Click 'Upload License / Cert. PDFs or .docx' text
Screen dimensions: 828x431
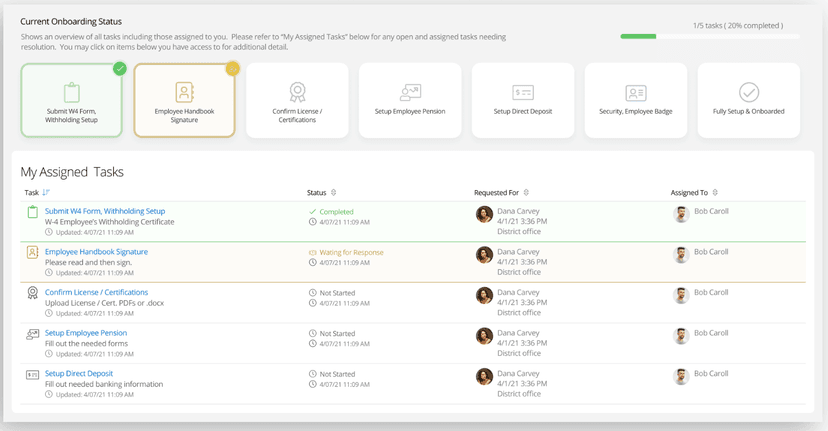pyautogui.click(x=104, y=303)
